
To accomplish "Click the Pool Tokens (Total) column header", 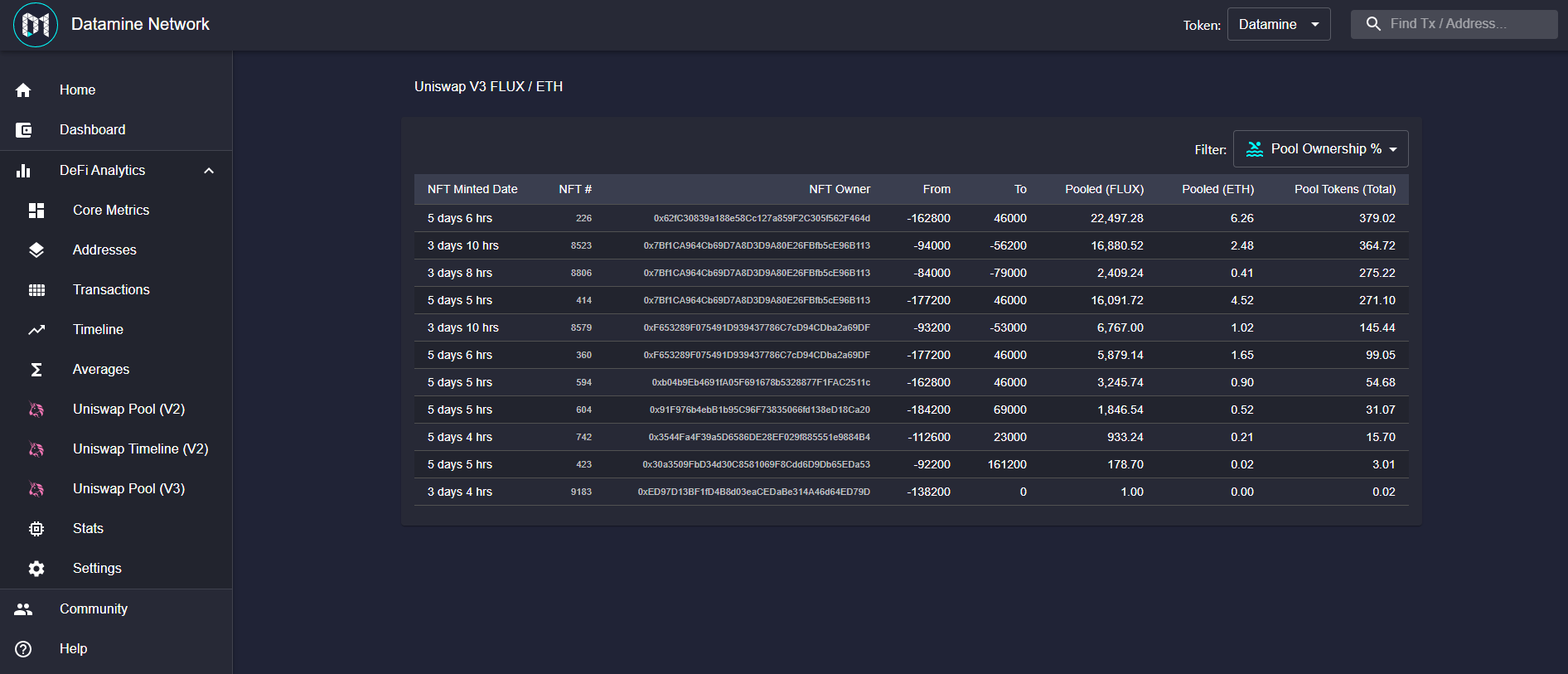I will pyautogui.click(x=1345, y=189).
